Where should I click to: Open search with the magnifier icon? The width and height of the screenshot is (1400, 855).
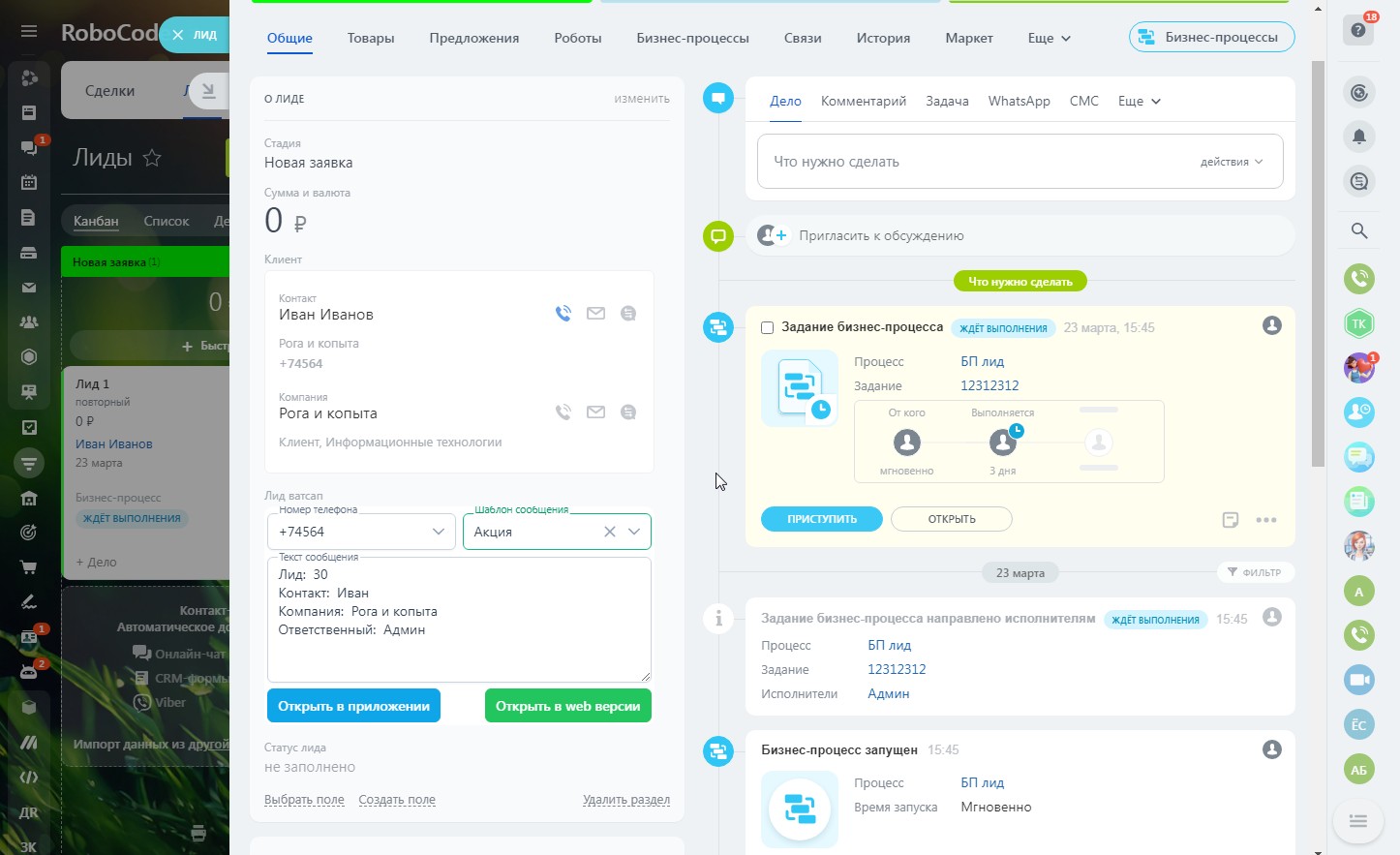pos(1359,230)
